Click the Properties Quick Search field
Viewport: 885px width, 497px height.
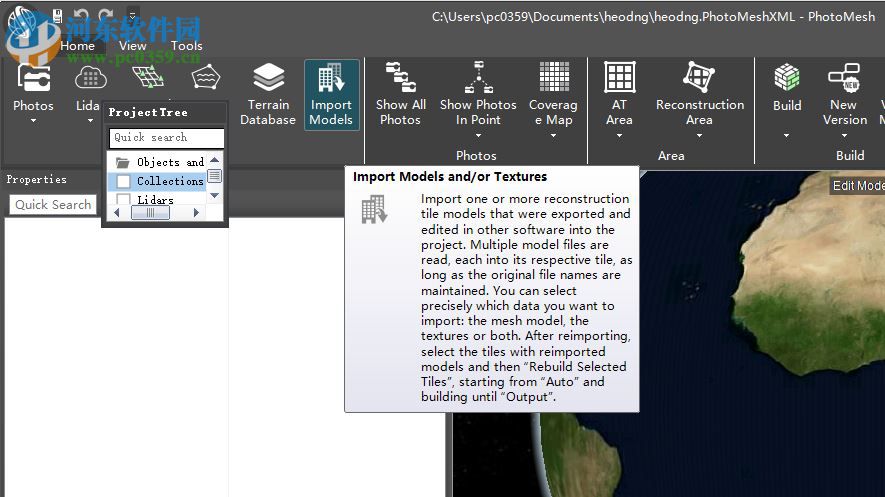[x=53, y=204]
